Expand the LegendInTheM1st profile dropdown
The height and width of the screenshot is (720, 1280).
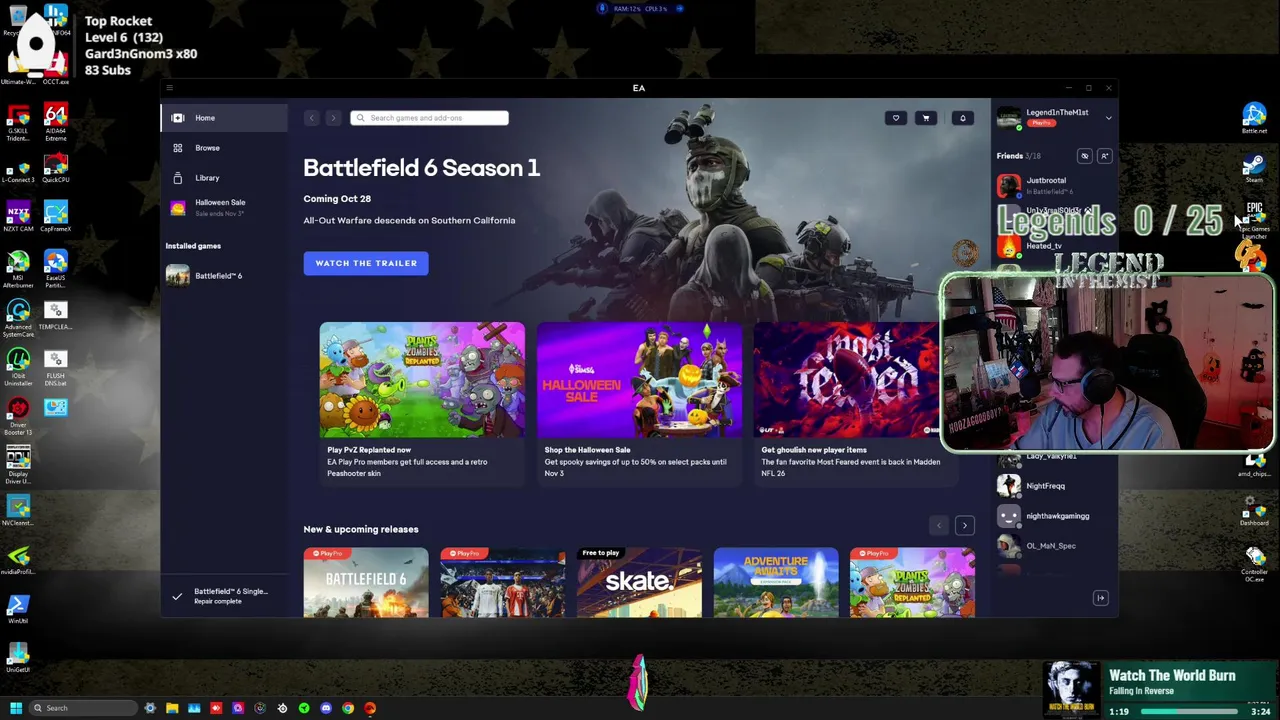pyautogui.click(x=1108, y=118)
